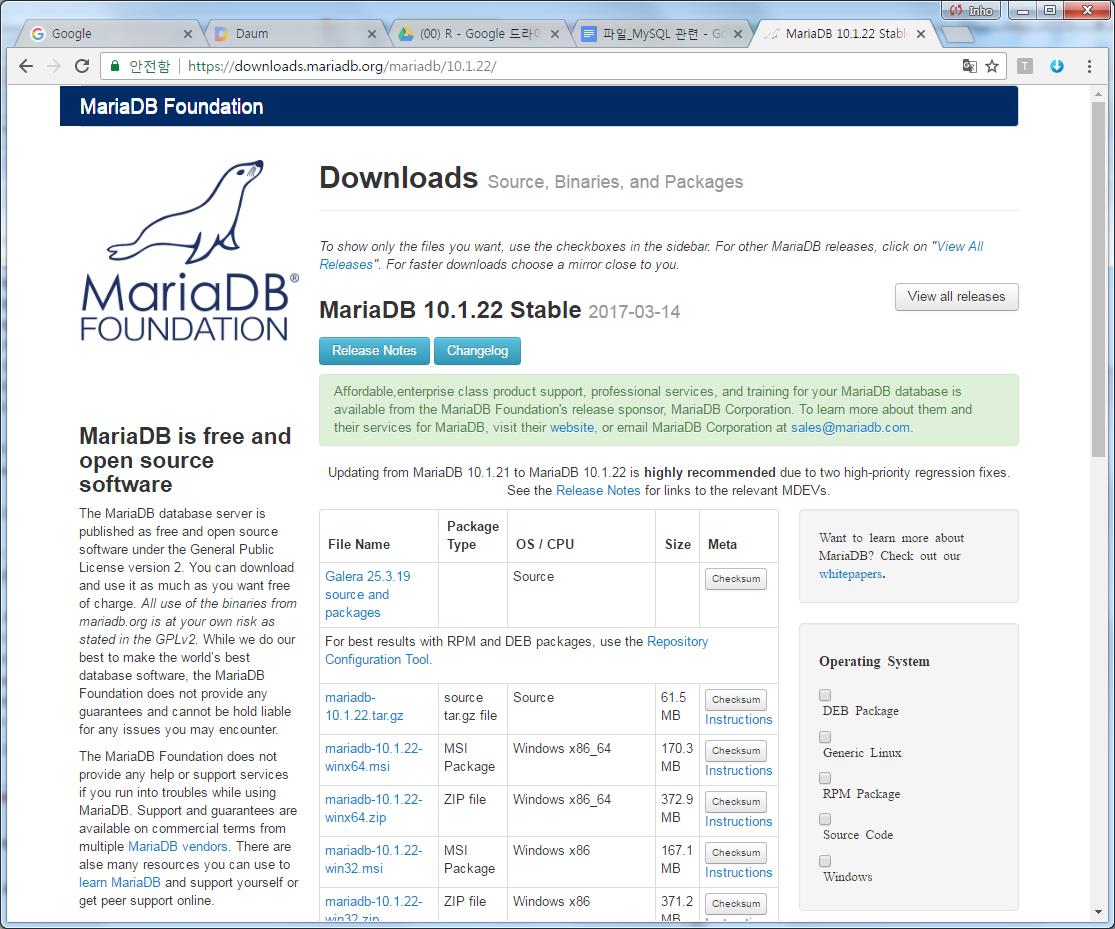Open Instructions for the tar.gz source file
The width and height of the screenshot is (1115, 929).
pos(738,720)
